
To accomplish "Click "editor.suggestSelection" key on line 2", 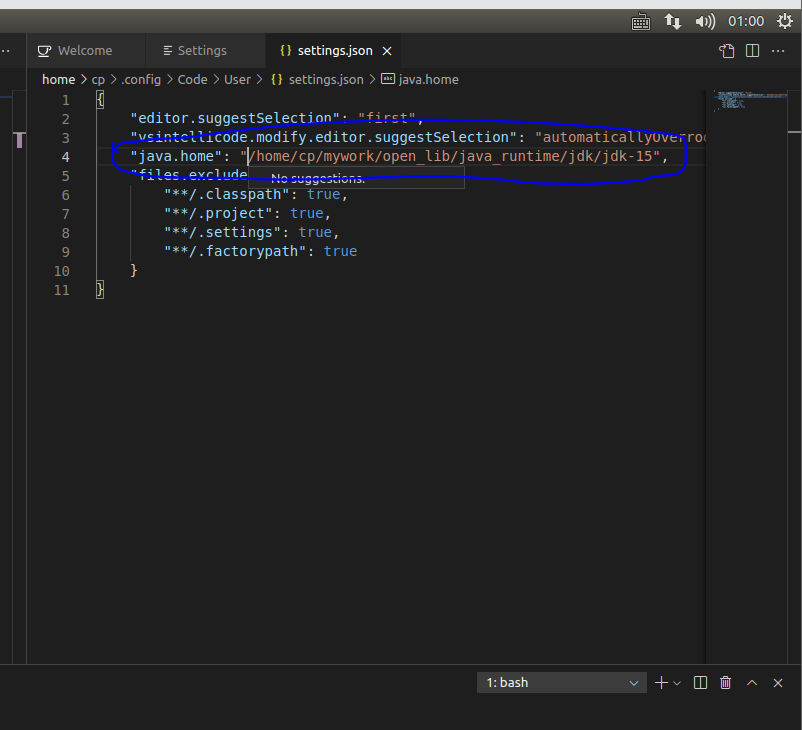I will pyautogui.click(x=235, y=118).
